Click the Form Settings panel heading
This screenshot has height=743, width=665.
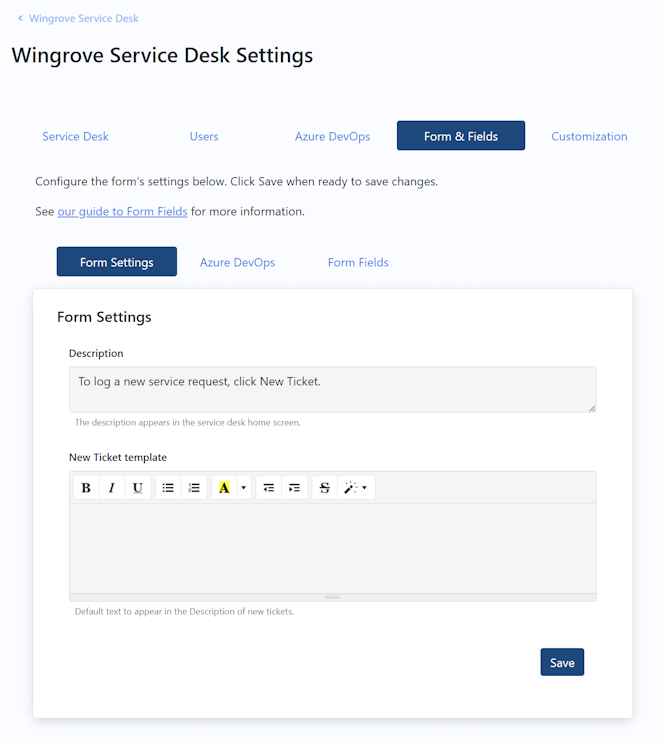pos(104,317)
